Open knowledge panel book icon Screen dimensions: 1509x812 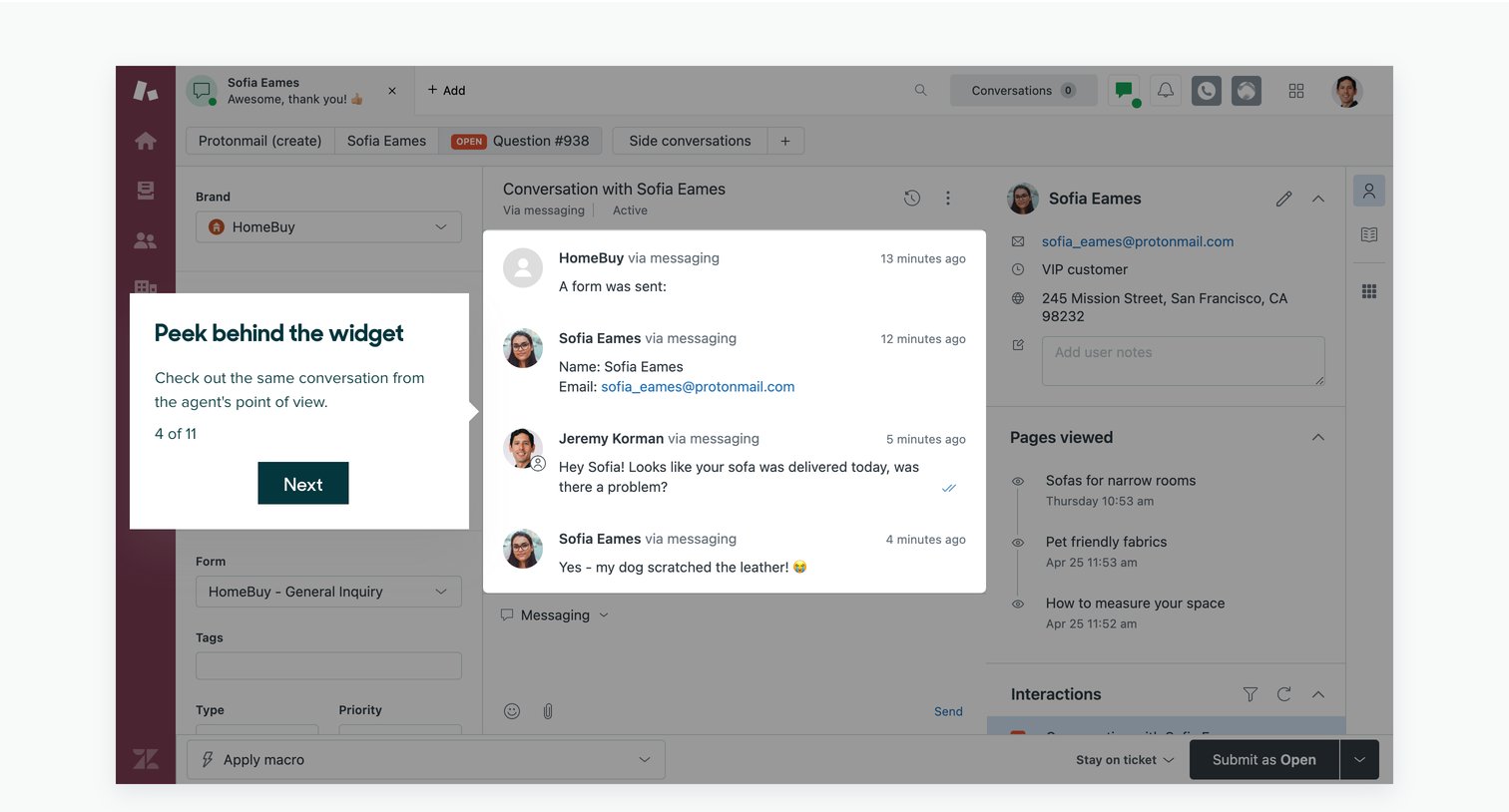coord(1369,234)
